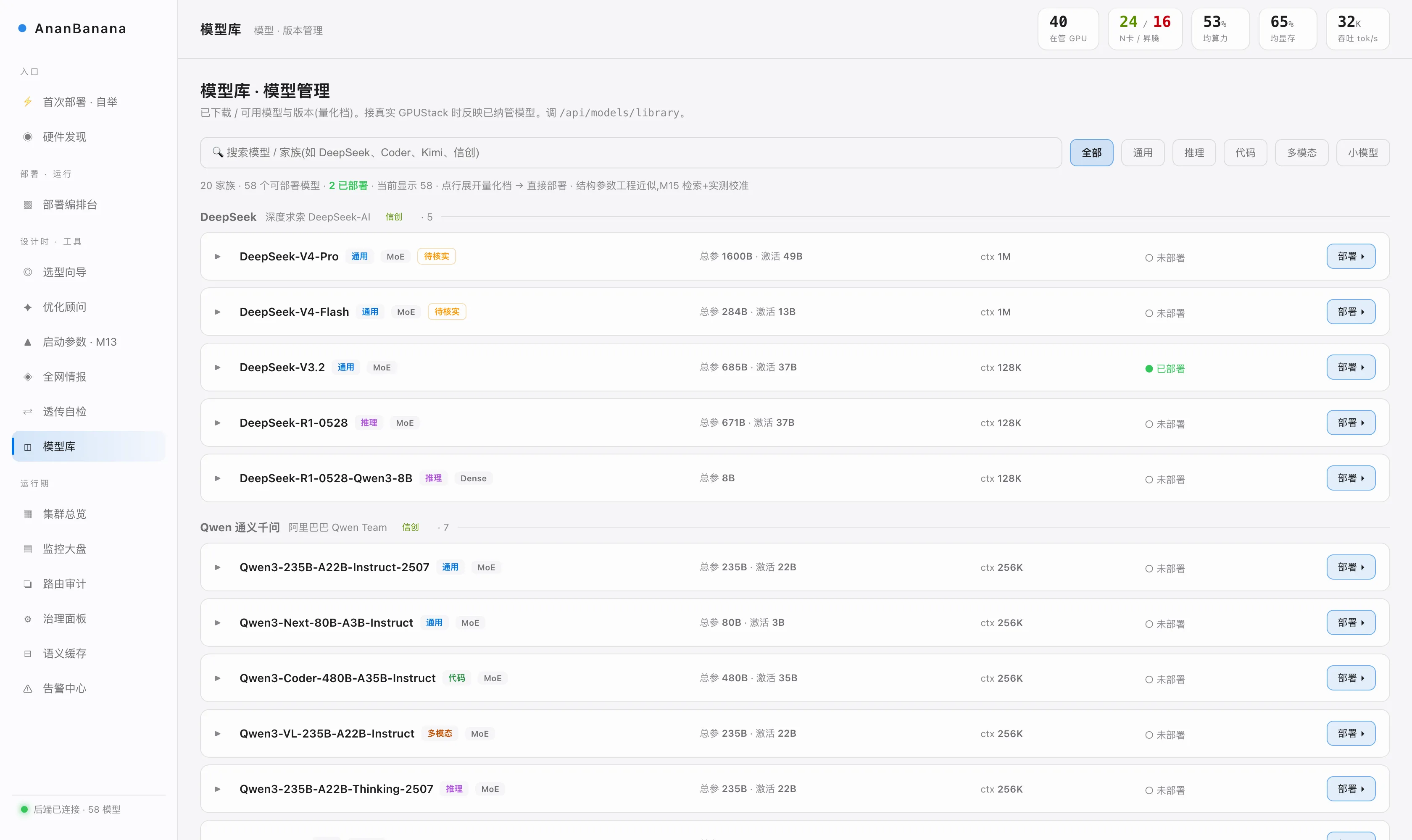This screenshot has width=1412, height=840.
Task: Open 首次部署·自举 in the sidebar
Action: [88, 102]
